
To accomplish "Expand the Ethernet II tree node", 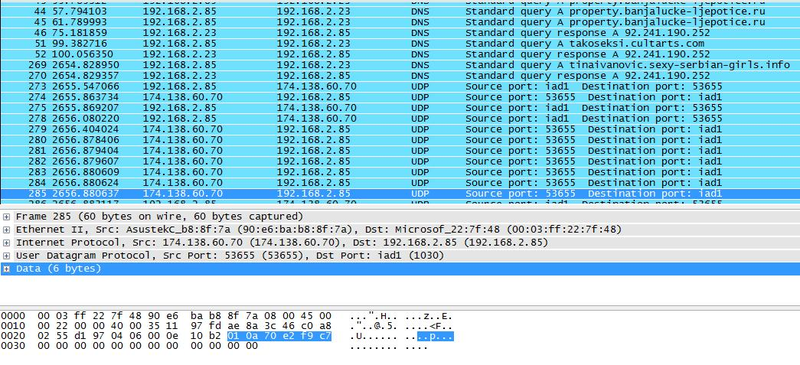I will point(6,230).
